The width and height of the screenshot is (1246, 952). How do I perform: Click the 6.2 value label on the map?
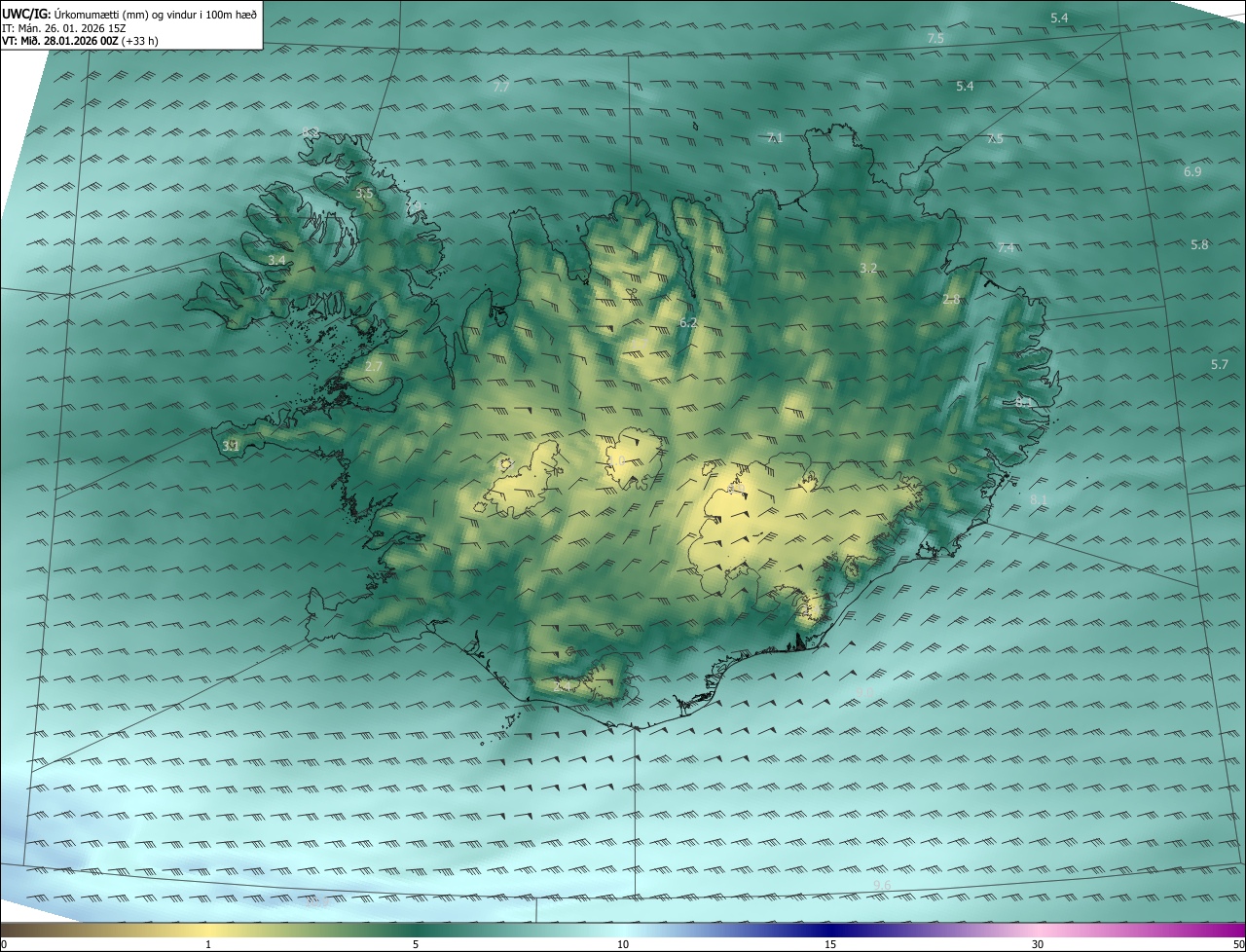688,322
